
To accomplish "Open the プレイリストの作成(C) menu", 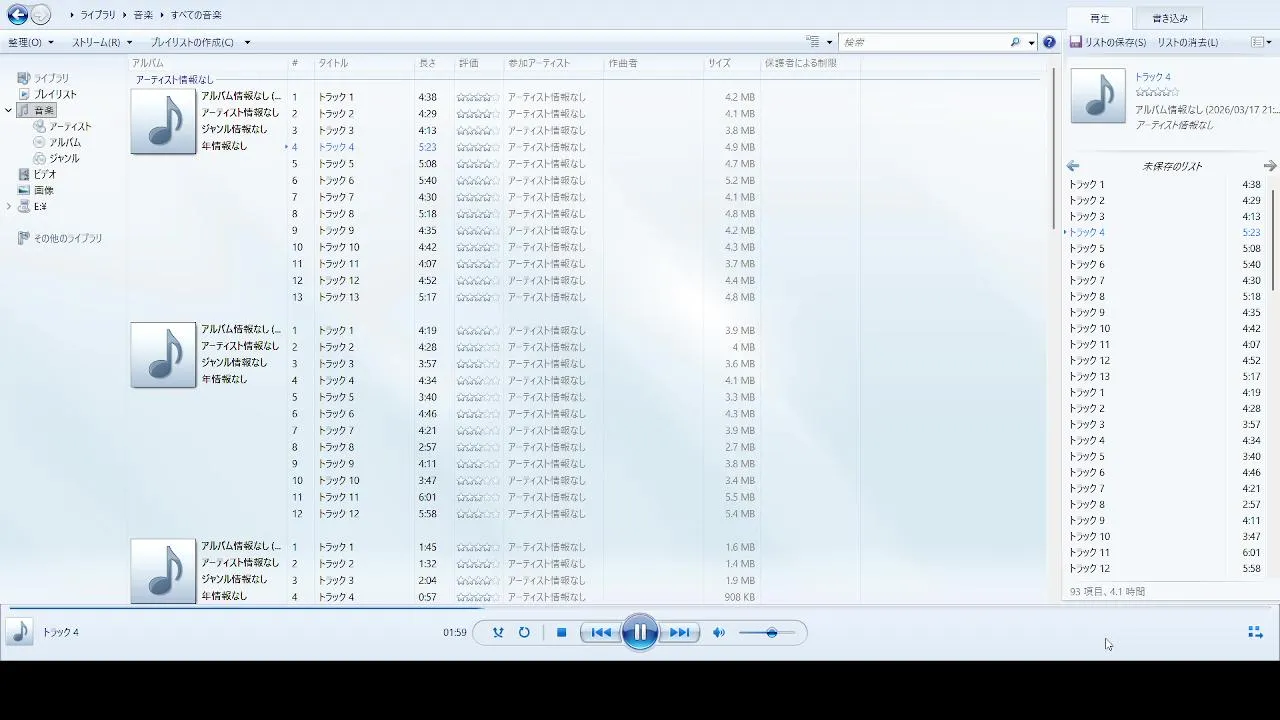I will tap(192, 42).
